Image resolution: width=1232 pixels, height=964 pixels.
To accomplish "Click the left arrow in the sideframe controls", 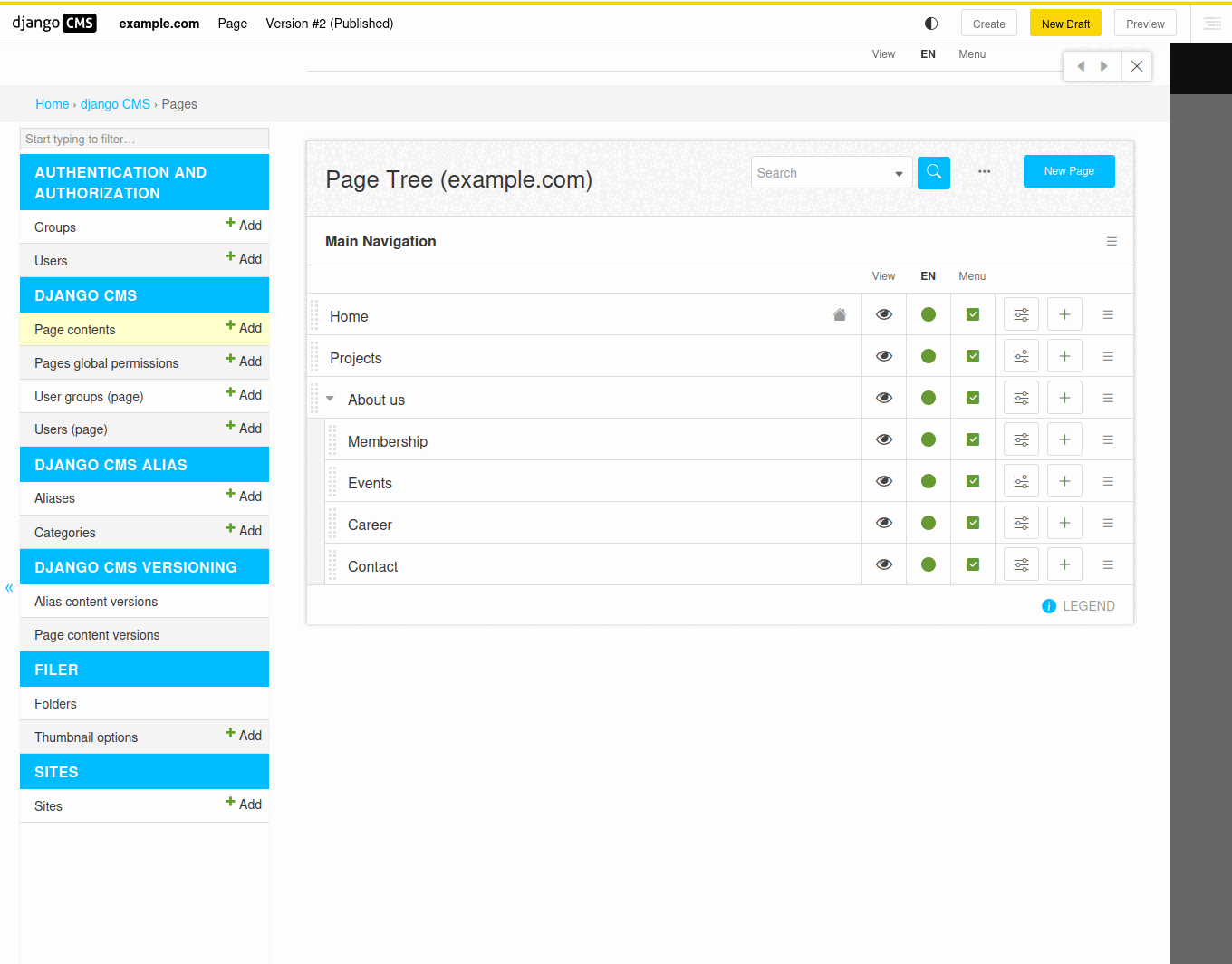I will tap(1081, 66).
